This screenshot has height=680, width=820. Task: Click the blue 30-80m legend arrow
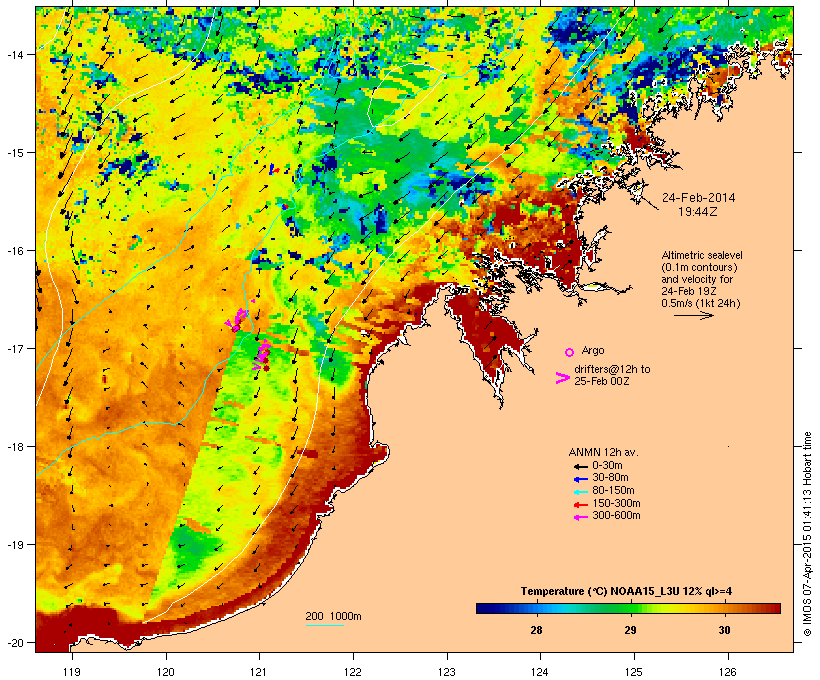tap(580, 479)
